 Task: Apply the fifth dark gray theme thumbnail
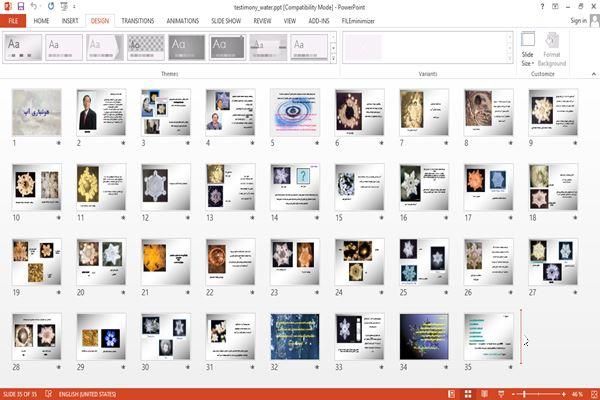pos(187,47)
